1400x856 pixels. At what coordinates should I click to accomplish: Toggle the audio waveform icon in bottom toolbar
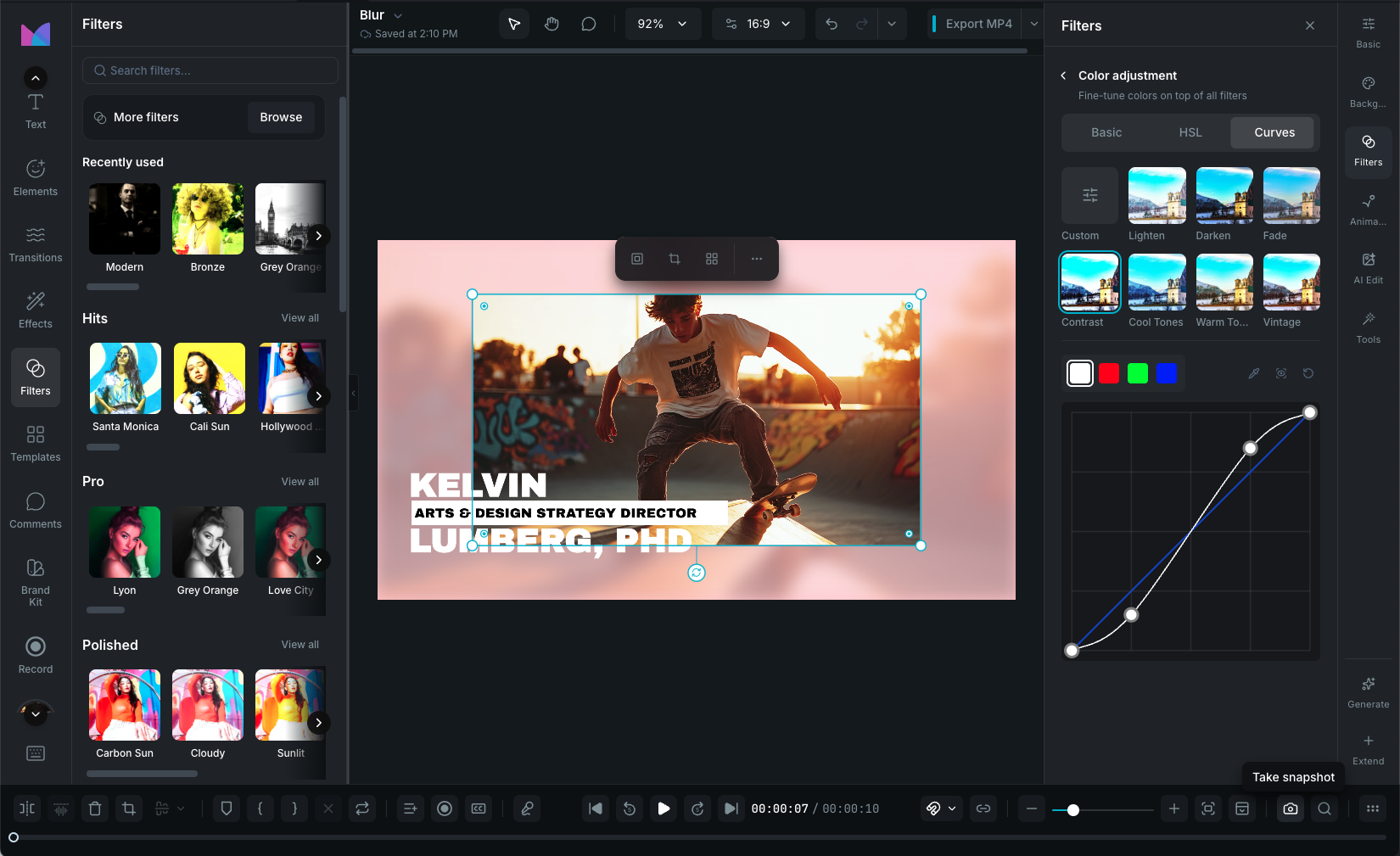61,808
